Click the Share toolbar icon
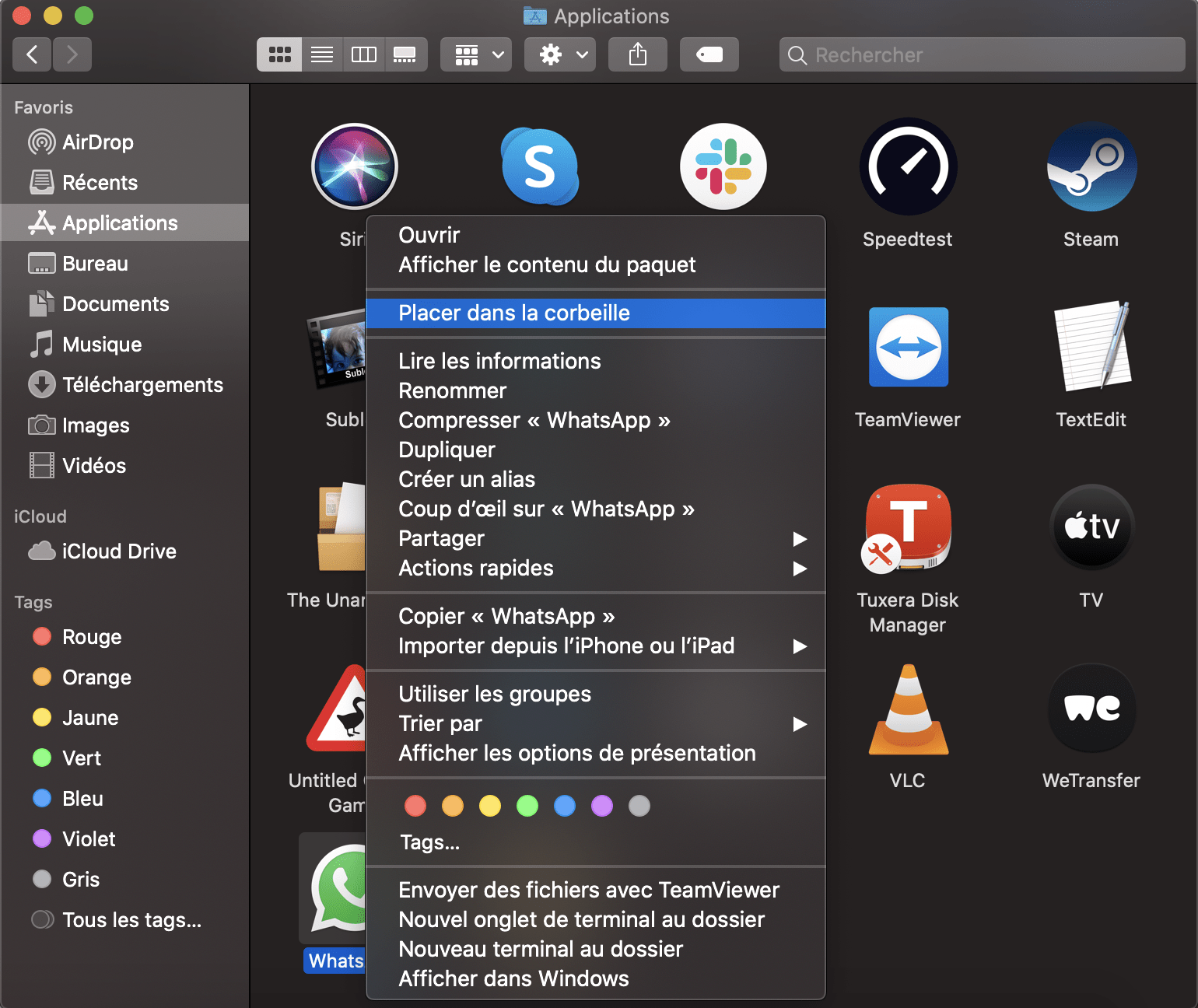This screenshot has height=1008, width=1198. [x=637, y=54]
